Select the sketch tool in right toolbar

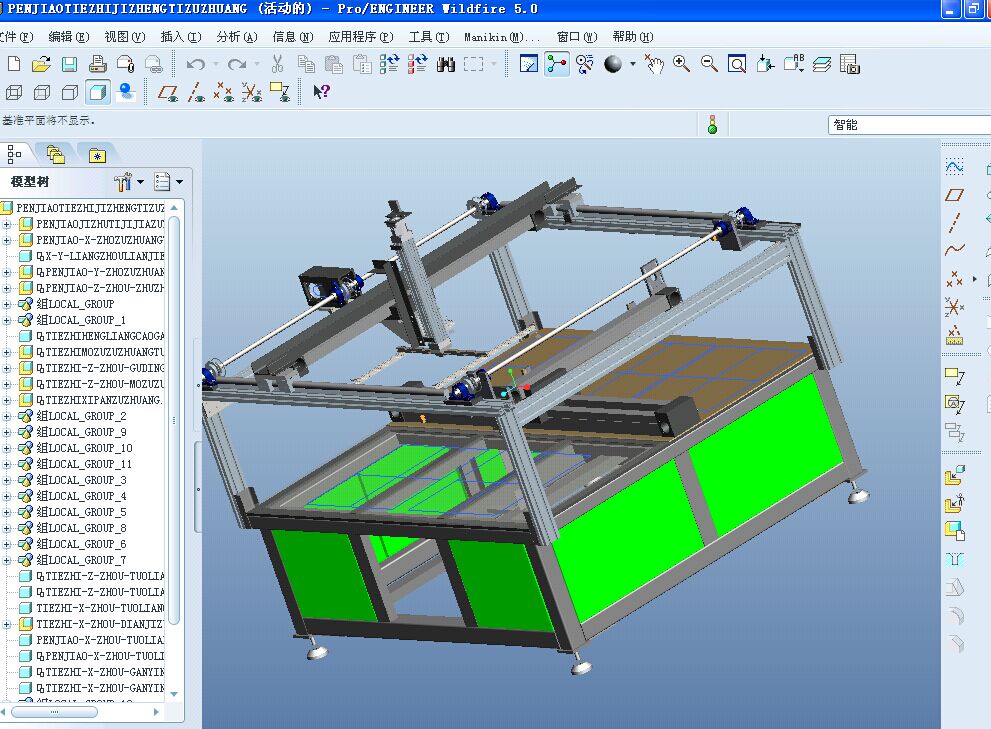[x=954, y=167]
